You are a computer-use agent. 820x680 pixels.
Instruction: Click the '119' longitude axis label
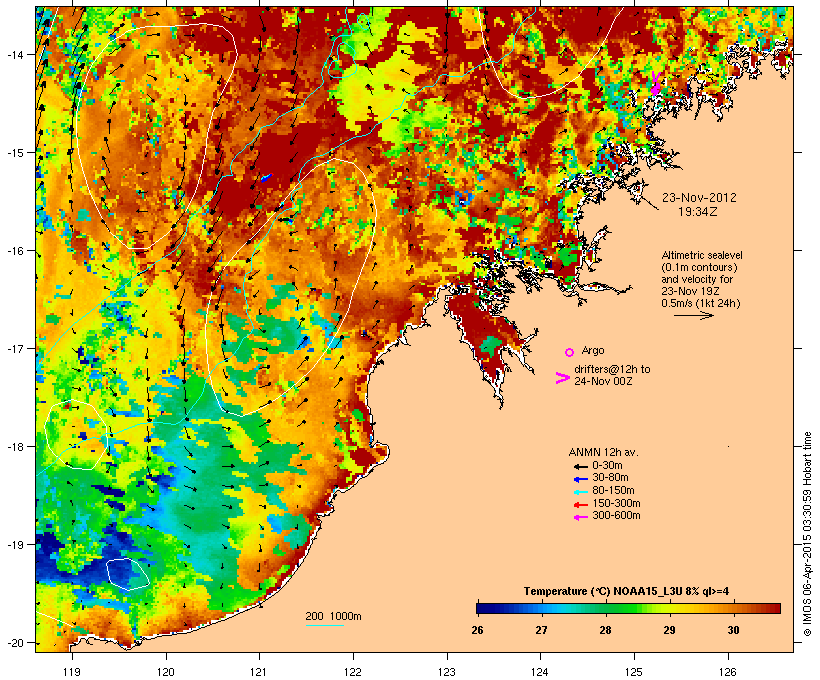click(x=72, y=672)
